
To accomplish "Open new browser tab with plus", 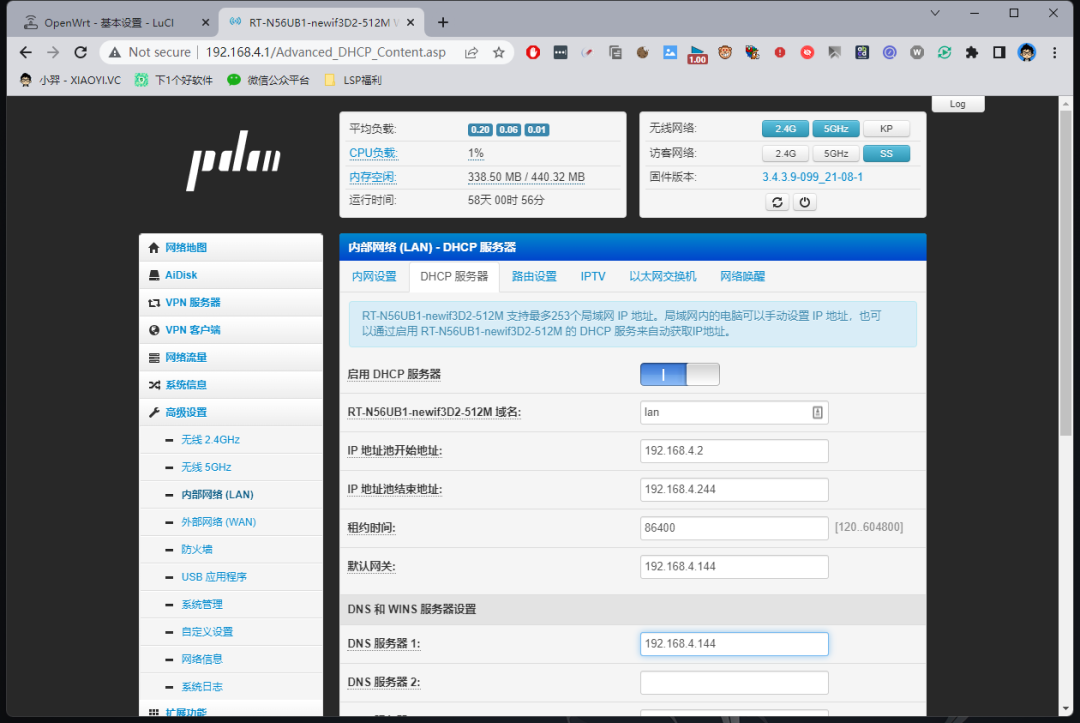I will (x=443, y=23).
